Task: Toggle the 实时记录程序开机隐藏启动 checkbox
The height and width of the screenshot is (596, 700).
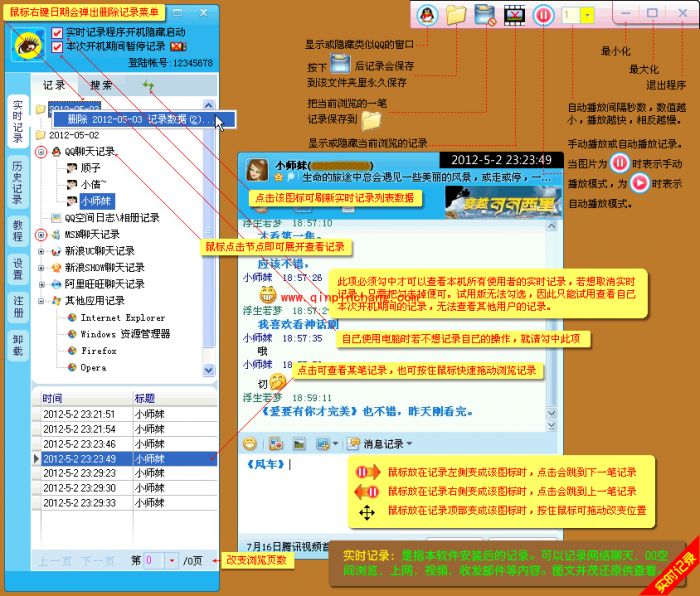Action: pos(57,33)
